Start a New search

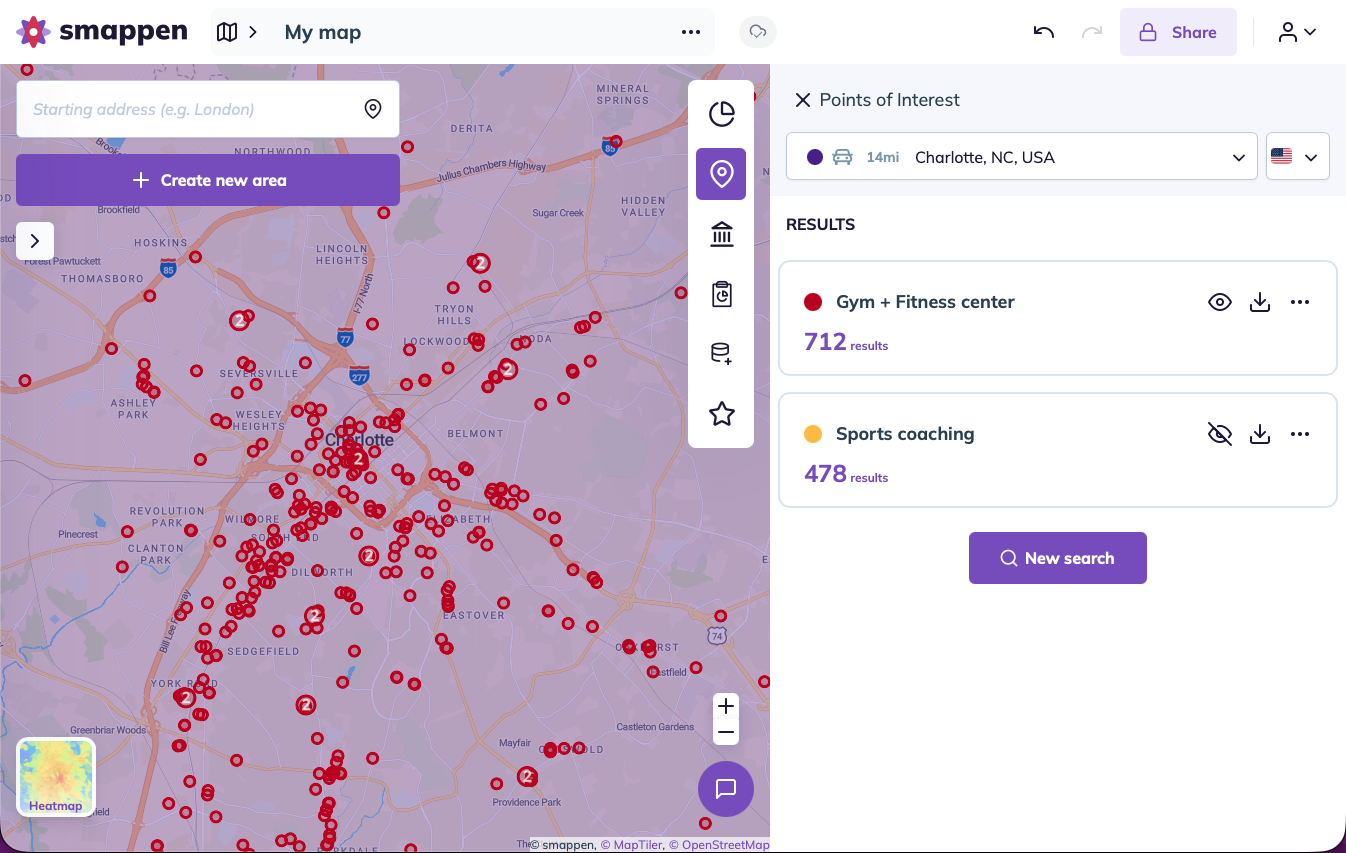click(x=1058, y=558)
